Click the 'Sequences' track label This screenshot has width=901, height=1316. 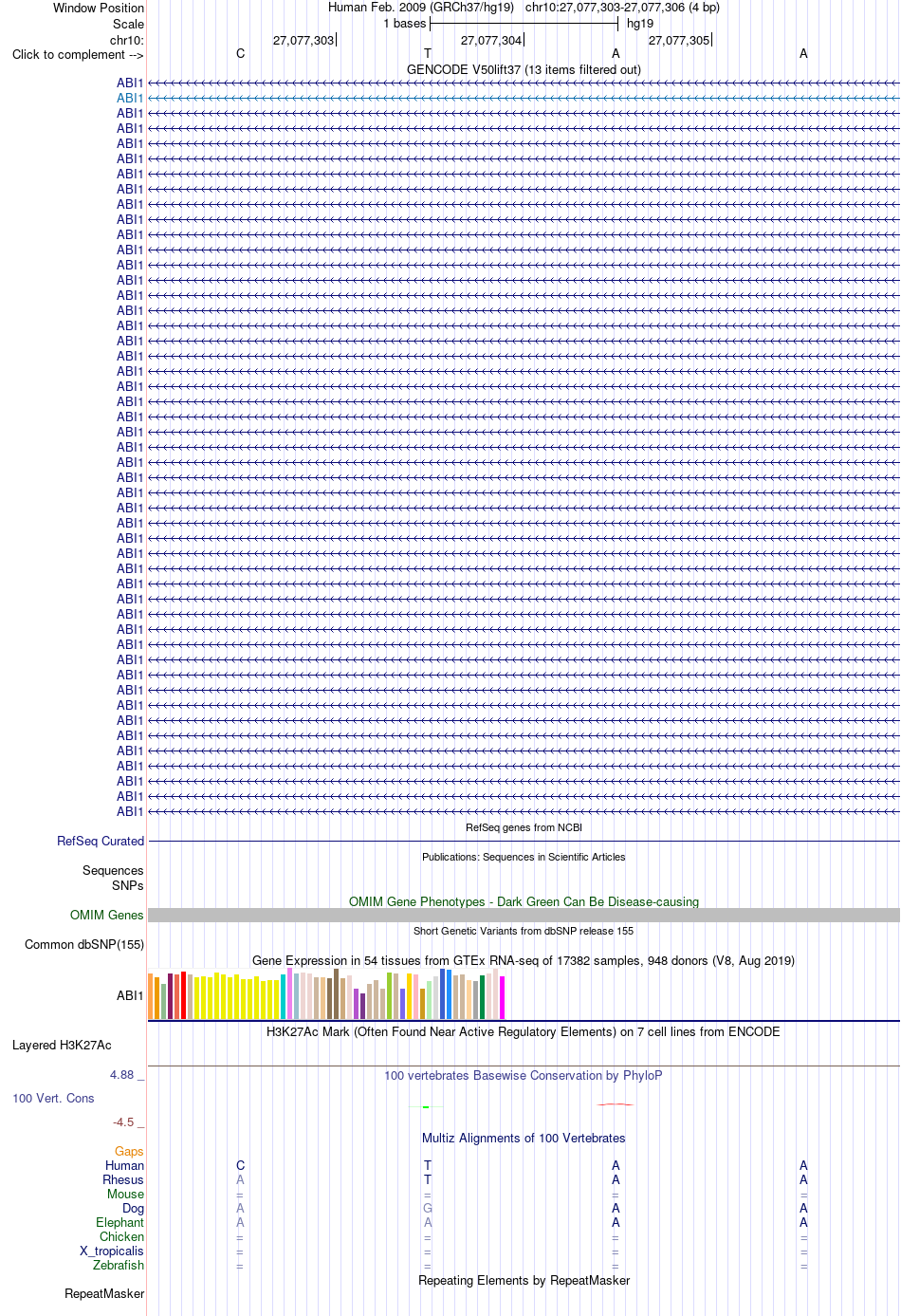(113, 870)
